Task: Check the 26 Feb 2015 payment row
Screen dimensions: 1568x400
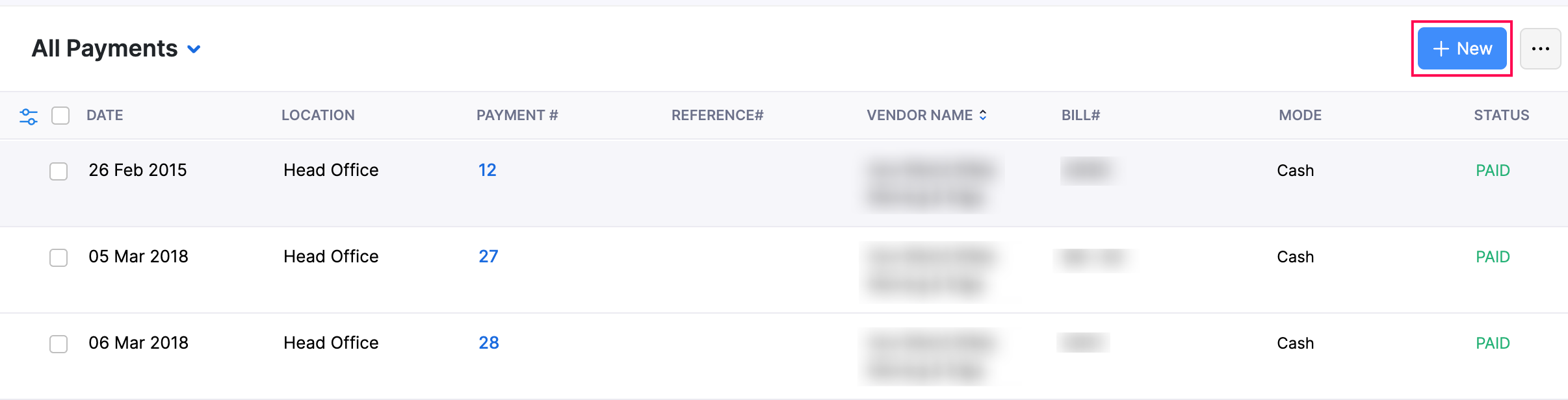Action: pyautogui.click(x=59, y=171)
